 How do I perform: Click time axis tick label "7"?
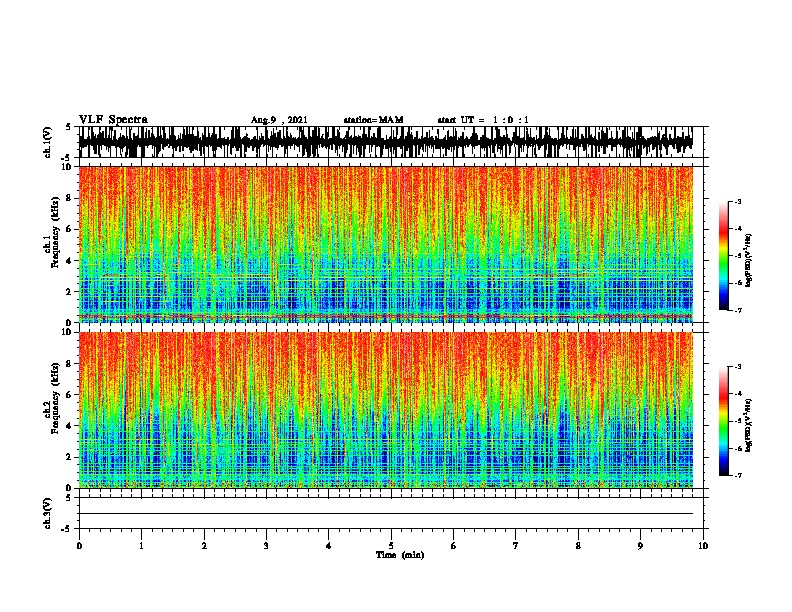coord(516,546)
